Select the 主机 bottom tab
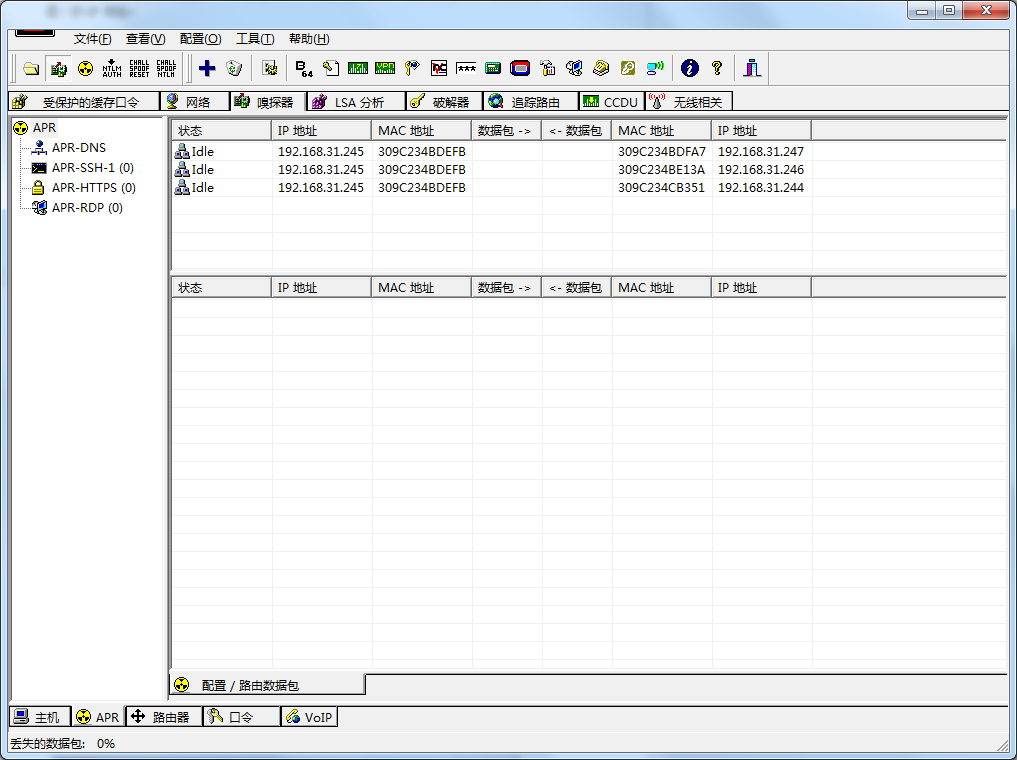Viewport: 1017px width, 760px height. [39, 717]
